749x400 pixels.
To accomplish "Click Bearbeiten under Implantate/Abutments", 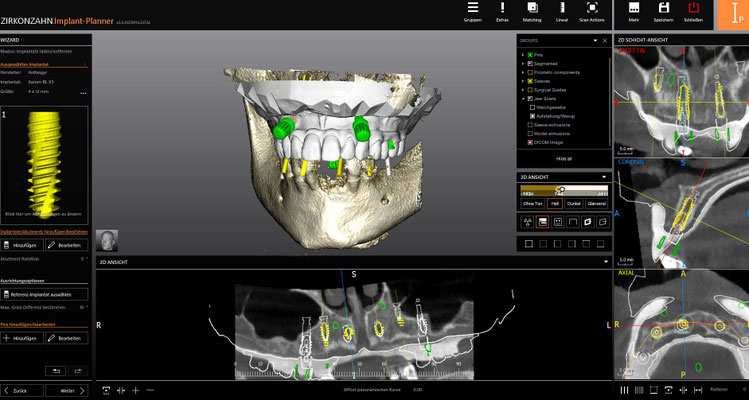I will [x=66, y=245].
